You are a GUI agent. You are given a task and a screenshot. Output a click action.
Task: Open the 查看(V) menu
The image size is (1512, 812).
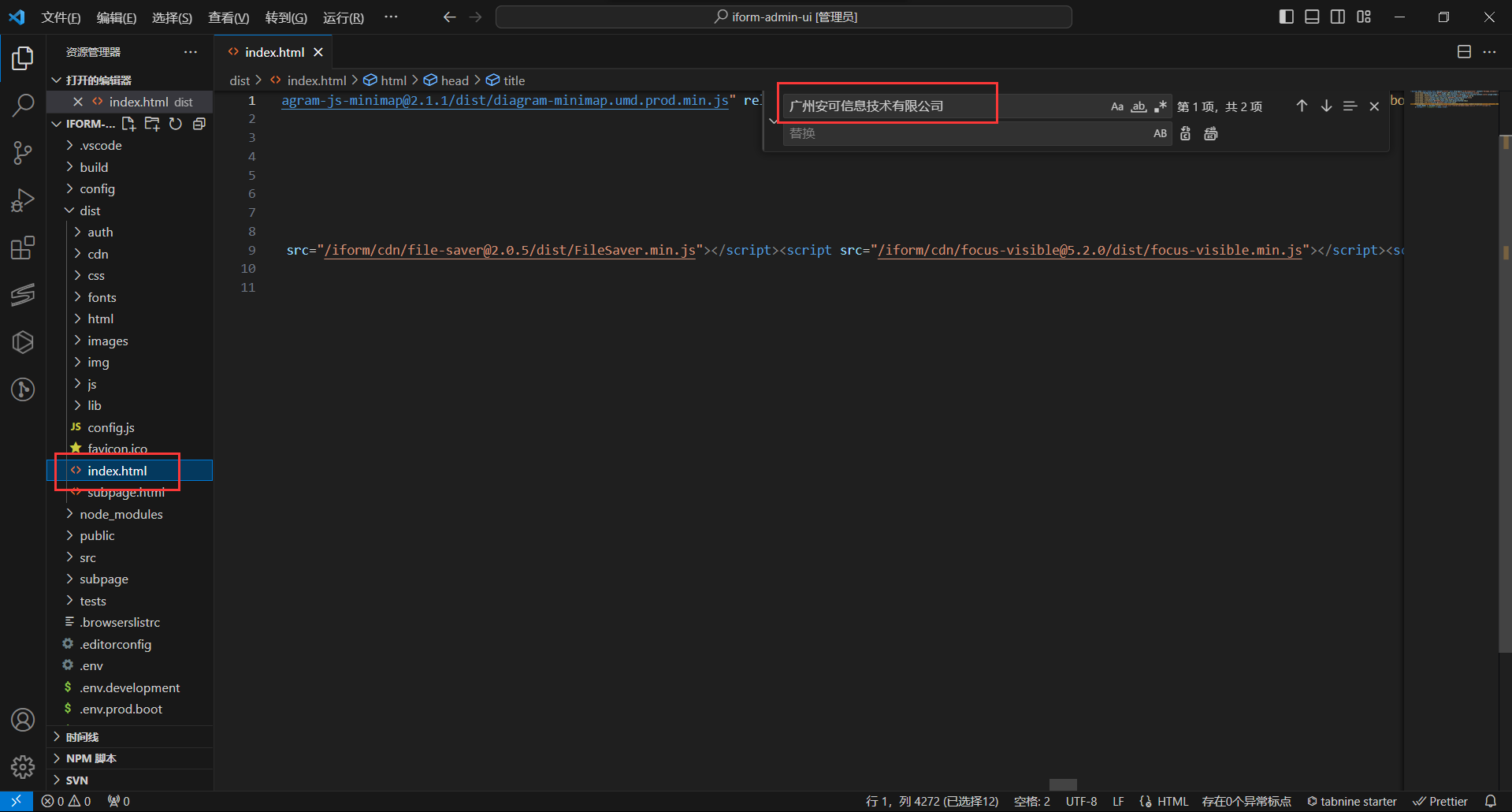(x=228, y=17)
